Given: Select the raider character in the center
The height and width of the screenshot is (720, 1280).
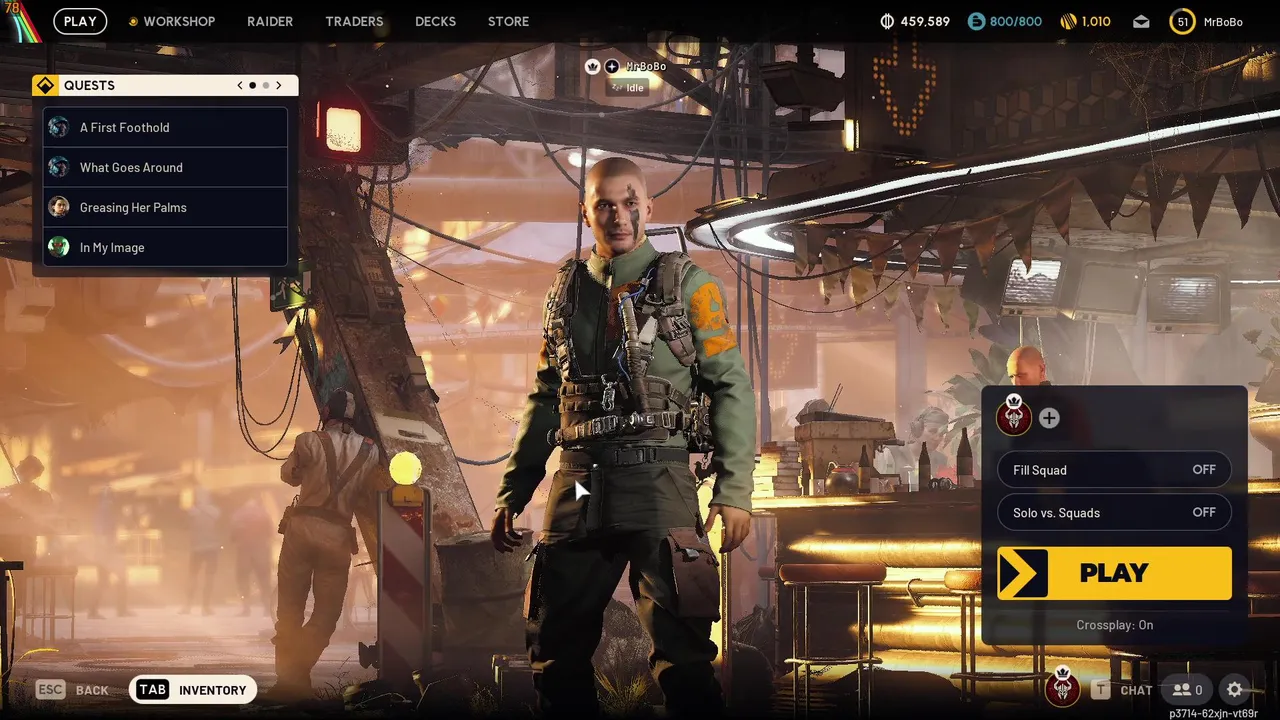Looking at the screenshot, I should (x=625, y=430).
